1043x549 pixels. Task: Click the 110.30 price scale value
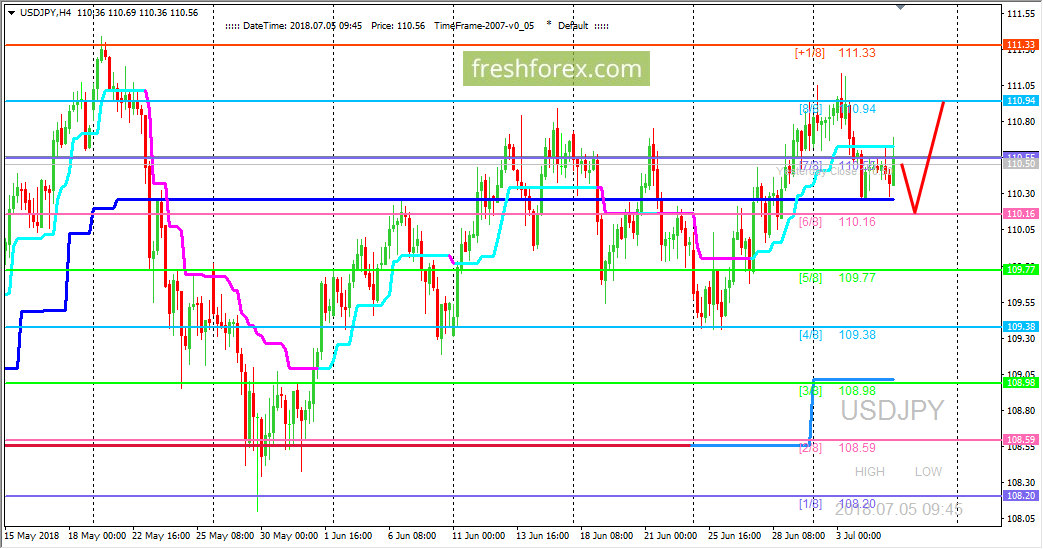click(1021, 194)
